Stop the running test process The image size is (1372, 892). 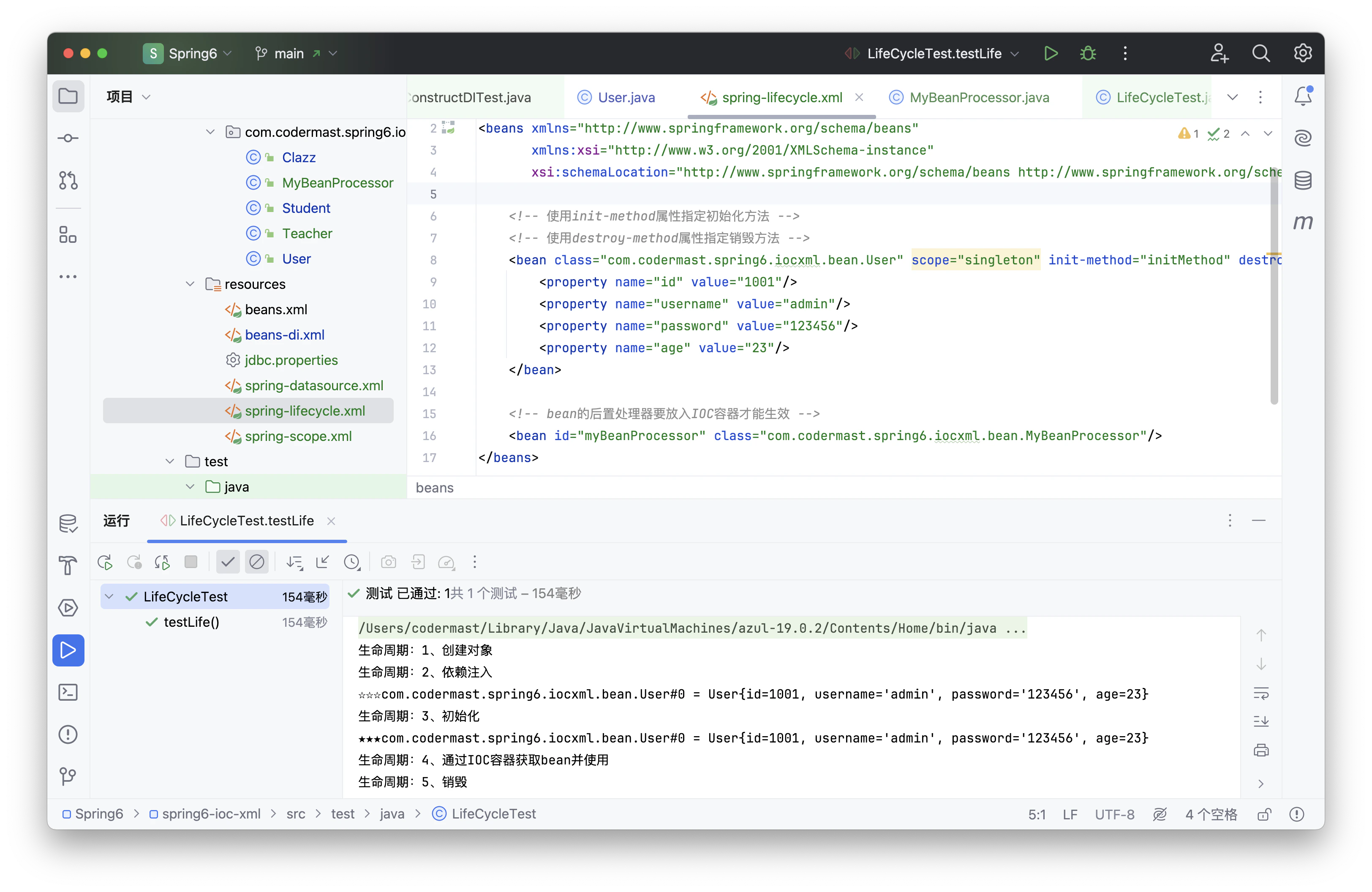coord(191,562)
